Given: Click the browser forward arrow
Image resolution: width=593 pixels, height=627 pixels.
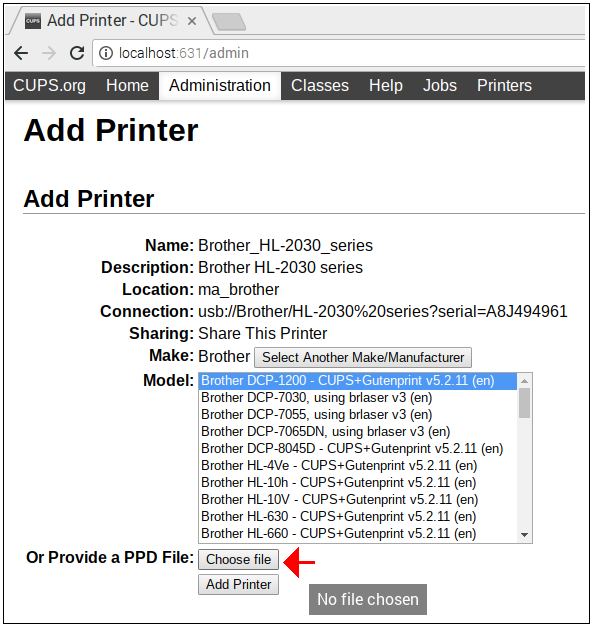Looking at the screenshot, I should [49, 53].
